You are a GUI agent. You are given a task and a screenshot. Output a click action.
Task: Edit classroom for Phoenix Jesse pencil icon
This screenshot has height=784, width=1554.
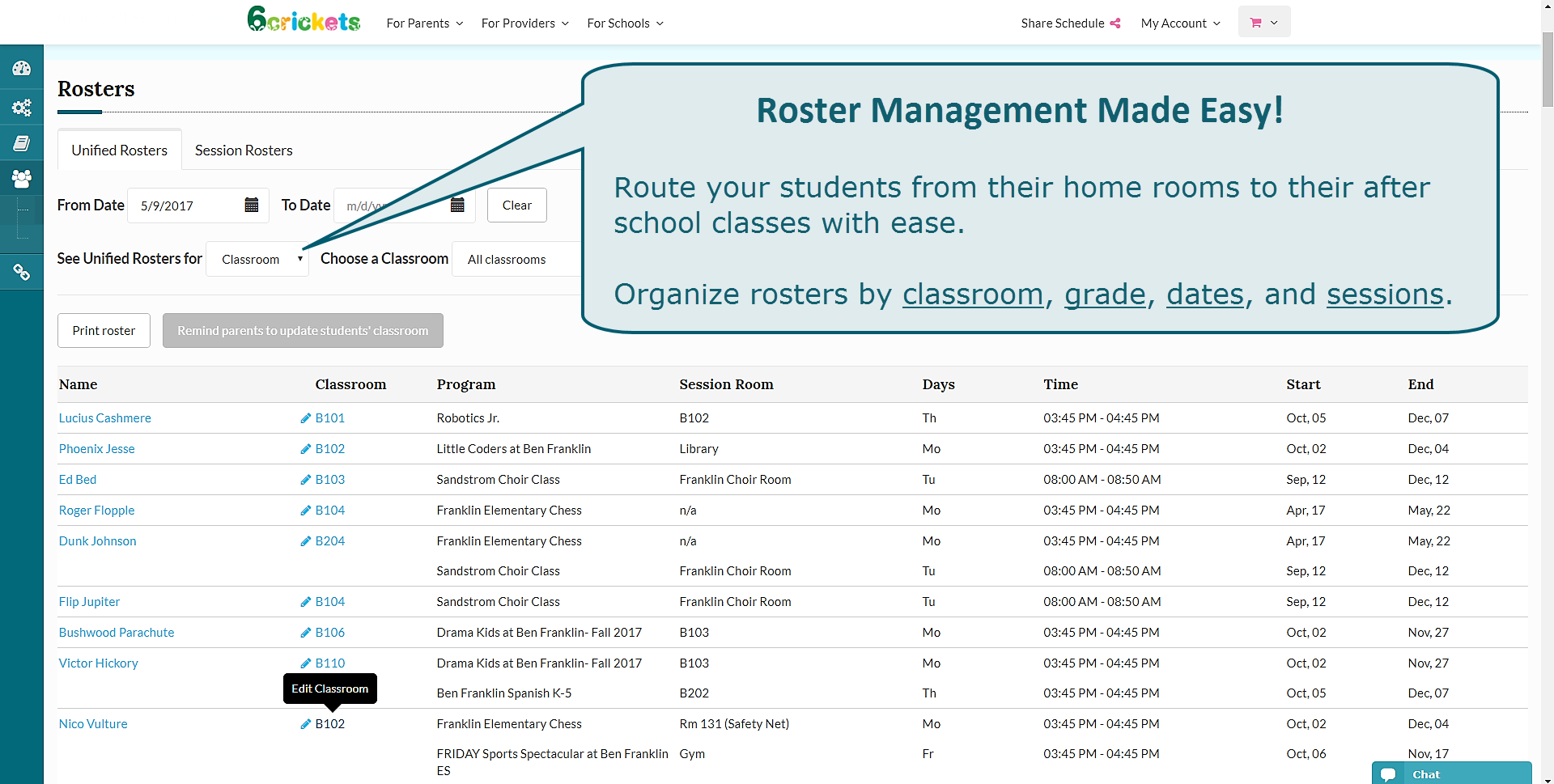(x=305, y=449)
